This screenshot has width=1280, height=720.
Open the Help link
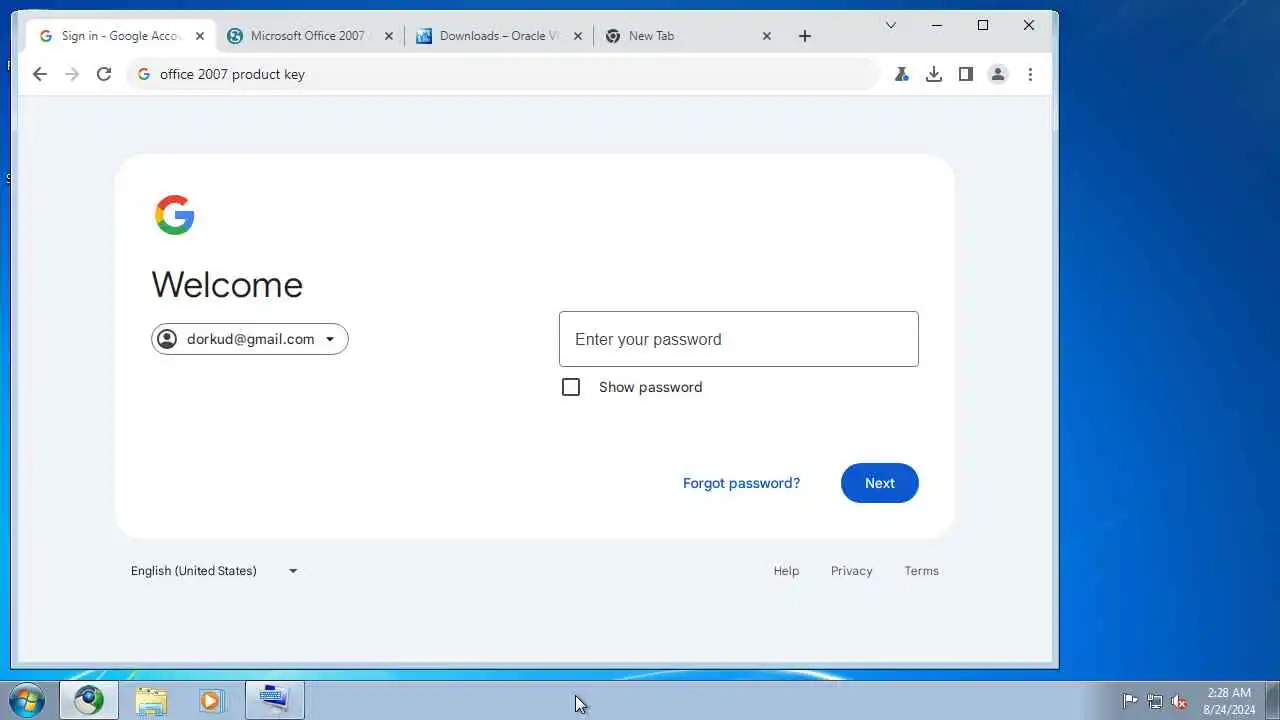[786, 571]
